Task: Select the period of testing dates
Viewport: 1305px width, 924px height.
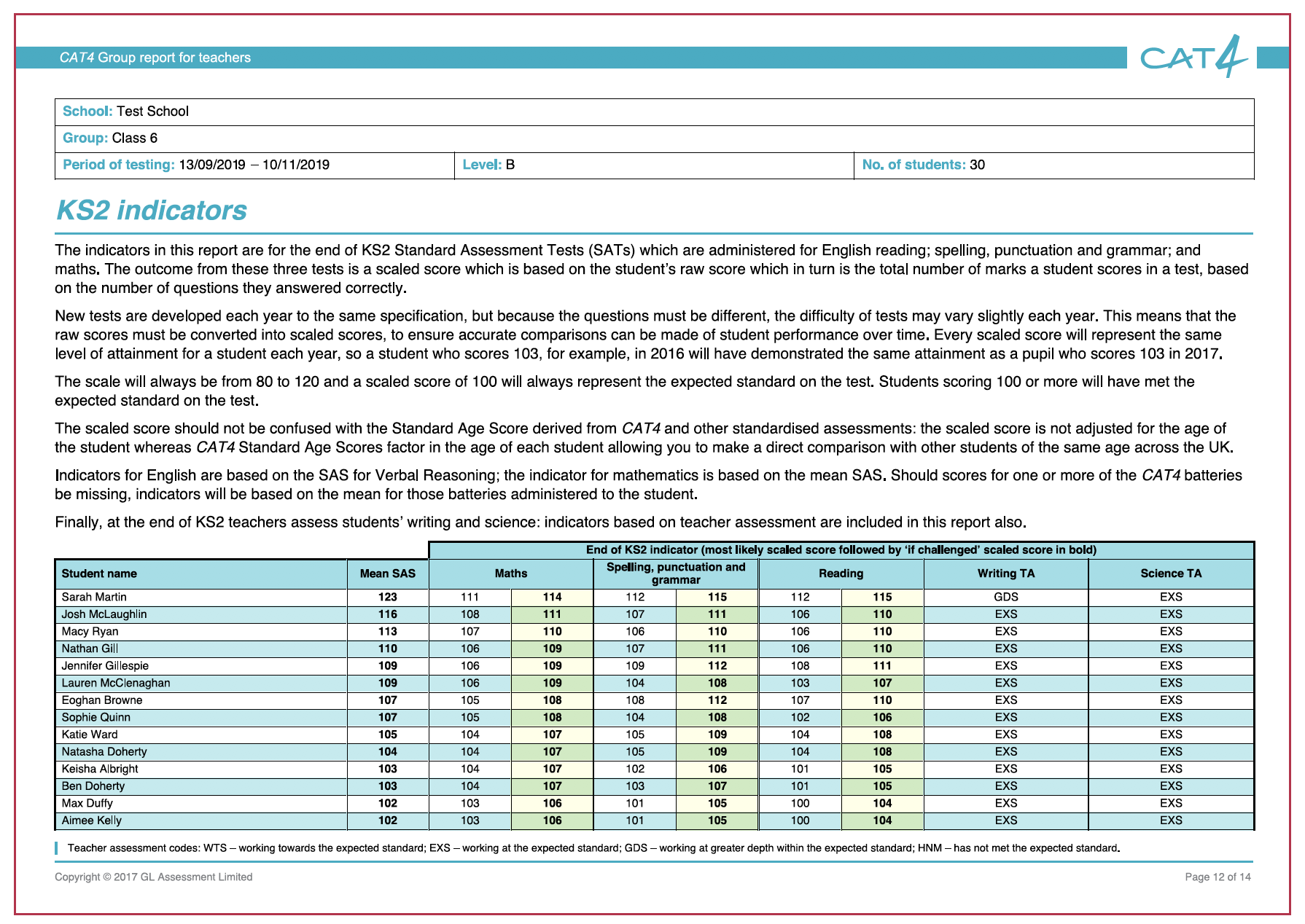Action: coord(254,165)
